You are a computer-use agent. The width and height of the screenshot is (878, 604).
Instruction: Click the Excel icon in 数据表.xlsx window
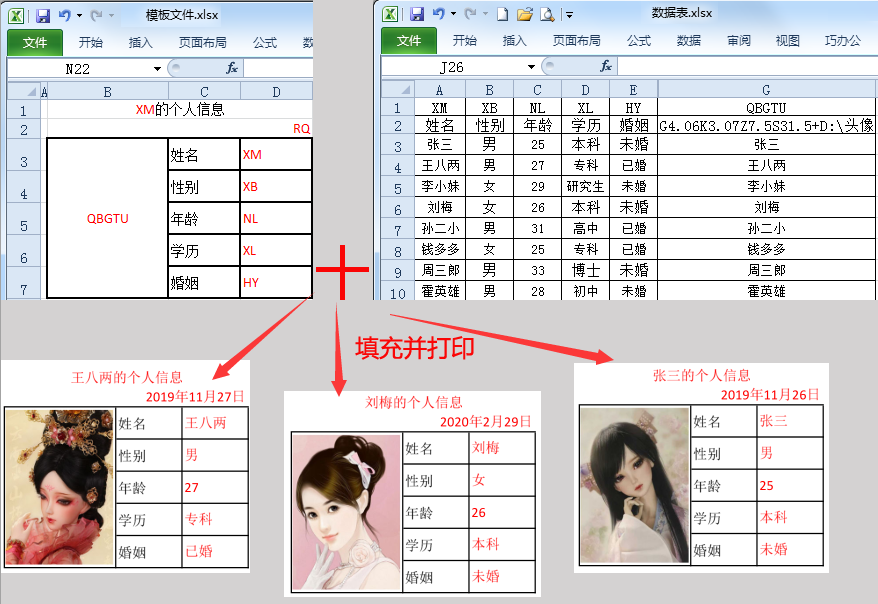click(x=390, y=14)
